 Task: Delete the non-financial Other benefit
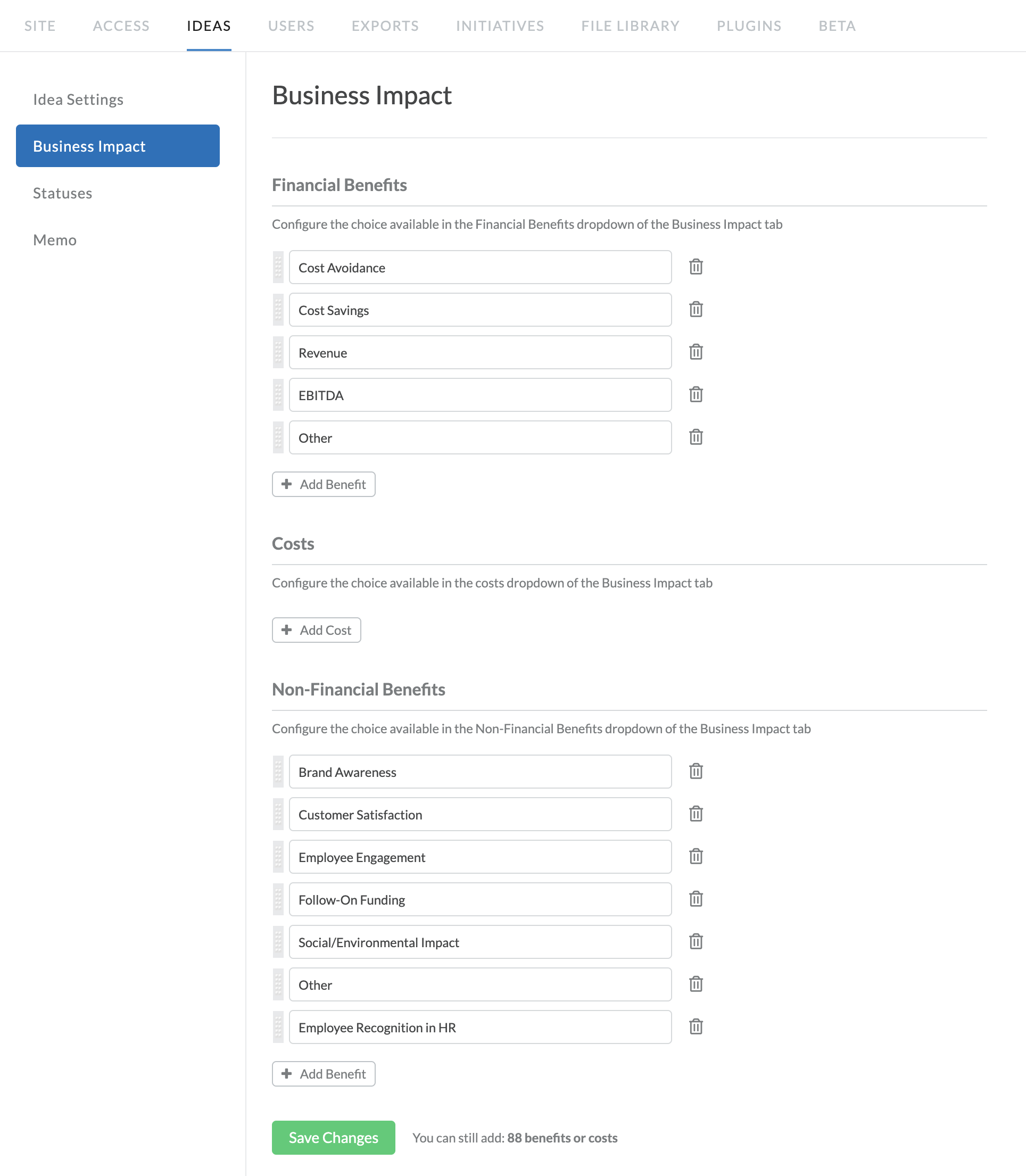click(x=696, y=984)
